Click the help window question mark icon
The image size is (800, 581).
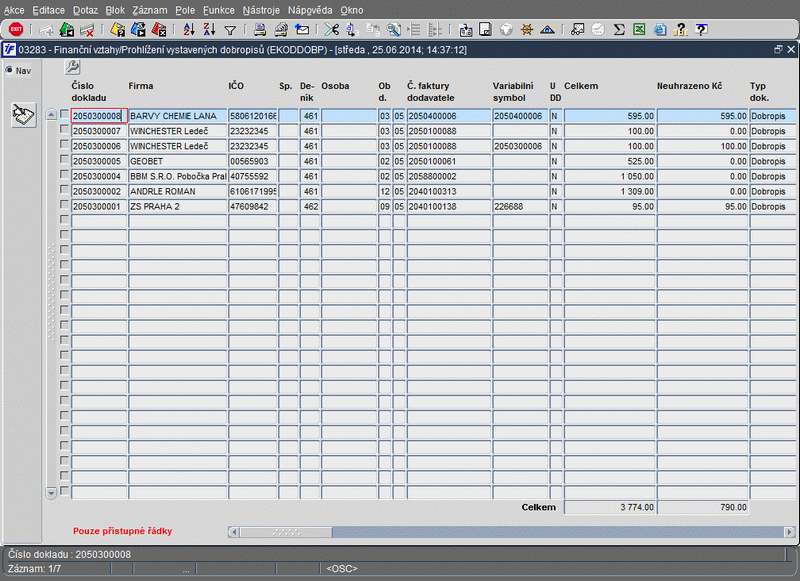tap(702, 30)
